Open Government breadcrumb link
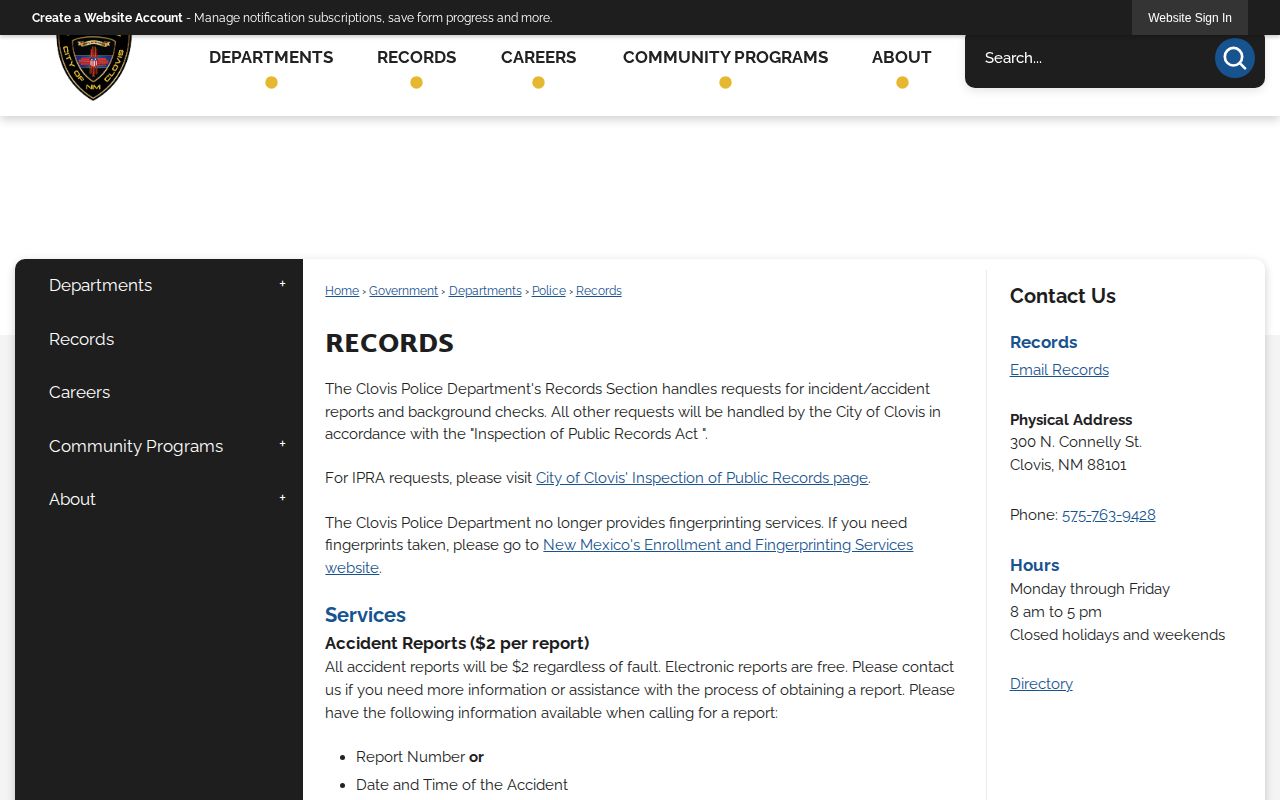 click(x=403, y=291)
